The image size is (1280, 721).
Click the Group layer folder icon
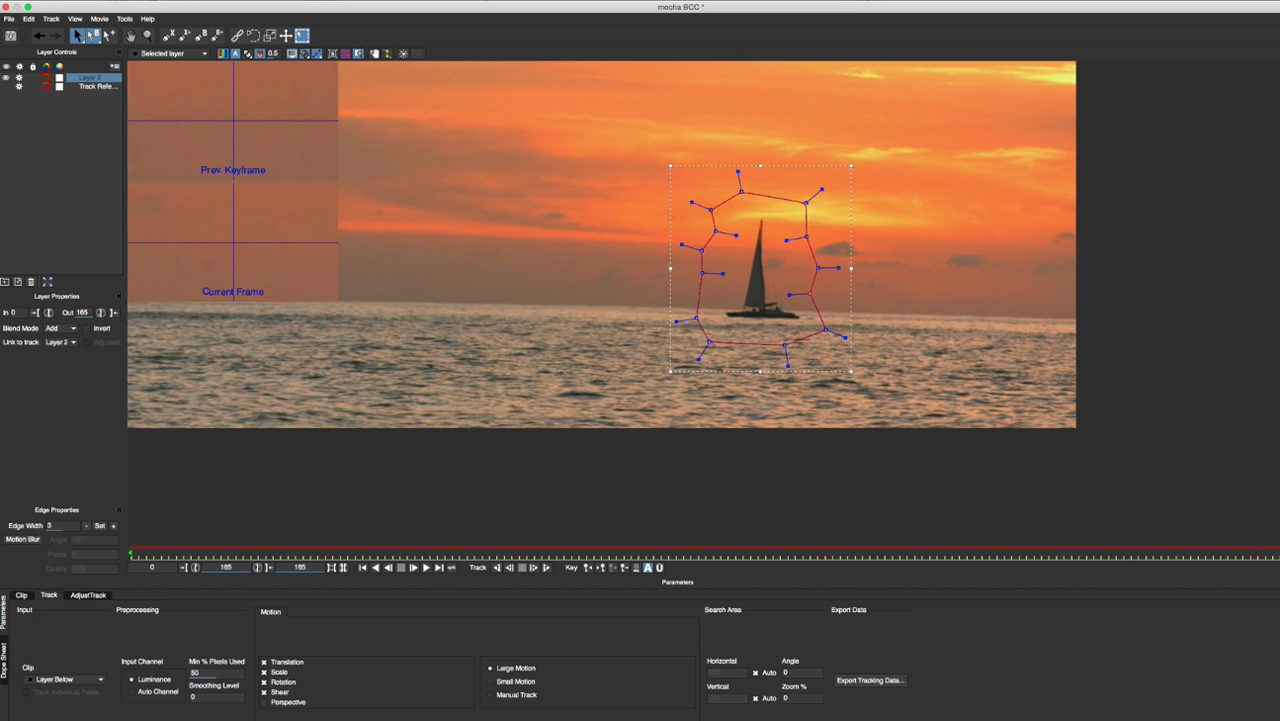pyautogui.click(x=5, y=282)
